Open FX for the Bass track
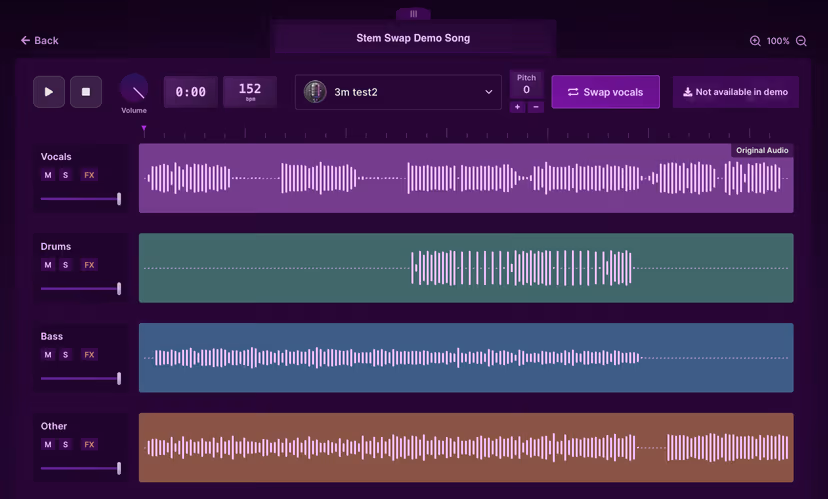 point(89,355)
